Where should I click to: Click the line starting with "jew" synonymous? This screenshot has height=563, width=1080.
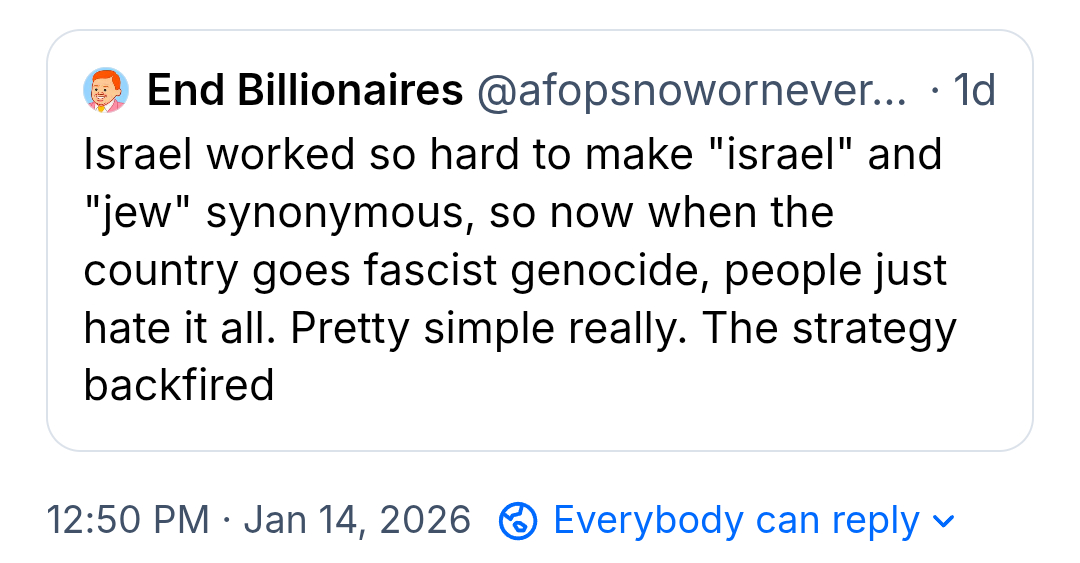[x=458, y=213]
